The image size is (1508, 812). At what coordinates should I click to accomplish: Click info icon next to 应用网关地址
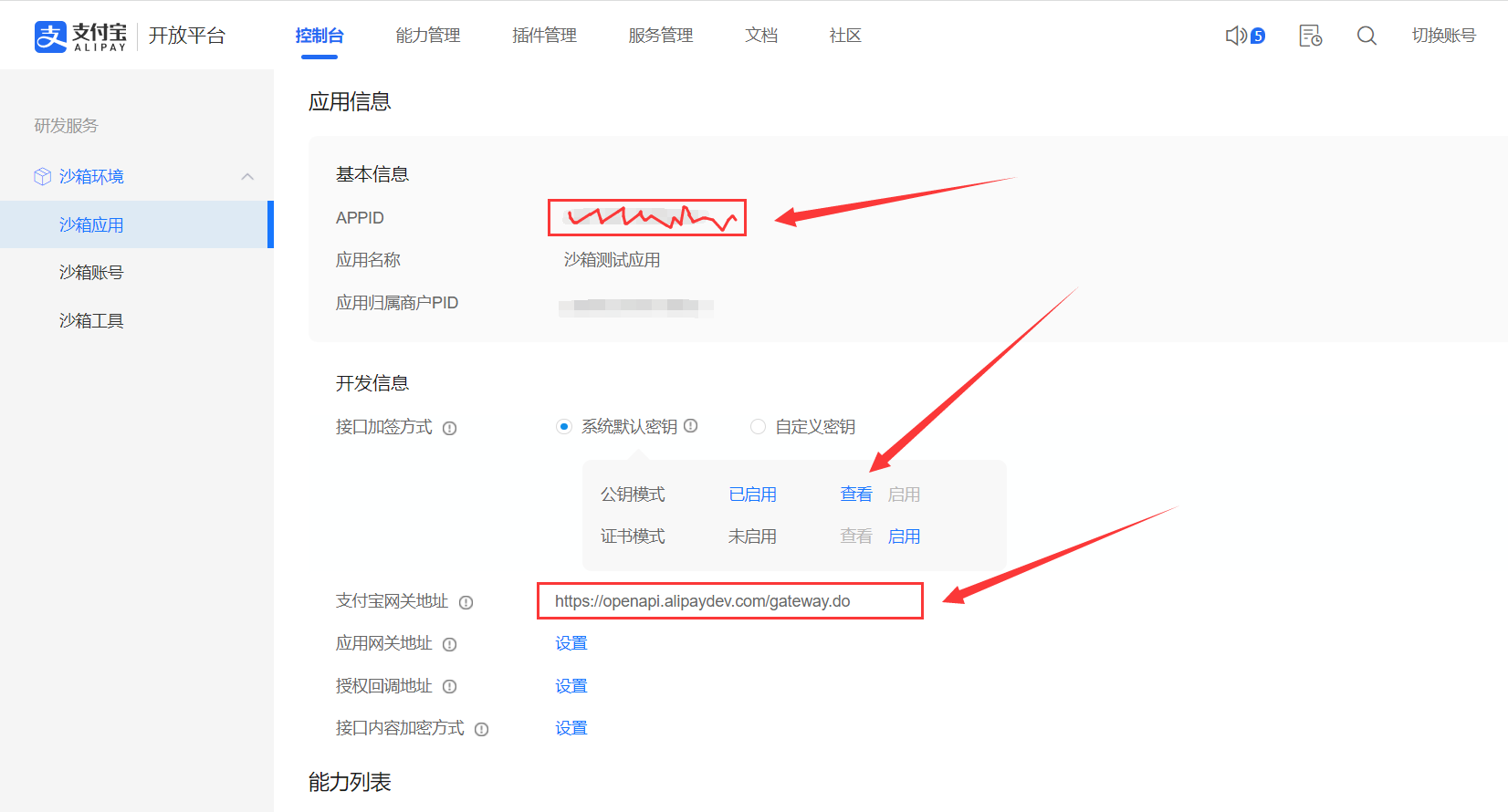(x=449, y=644)
